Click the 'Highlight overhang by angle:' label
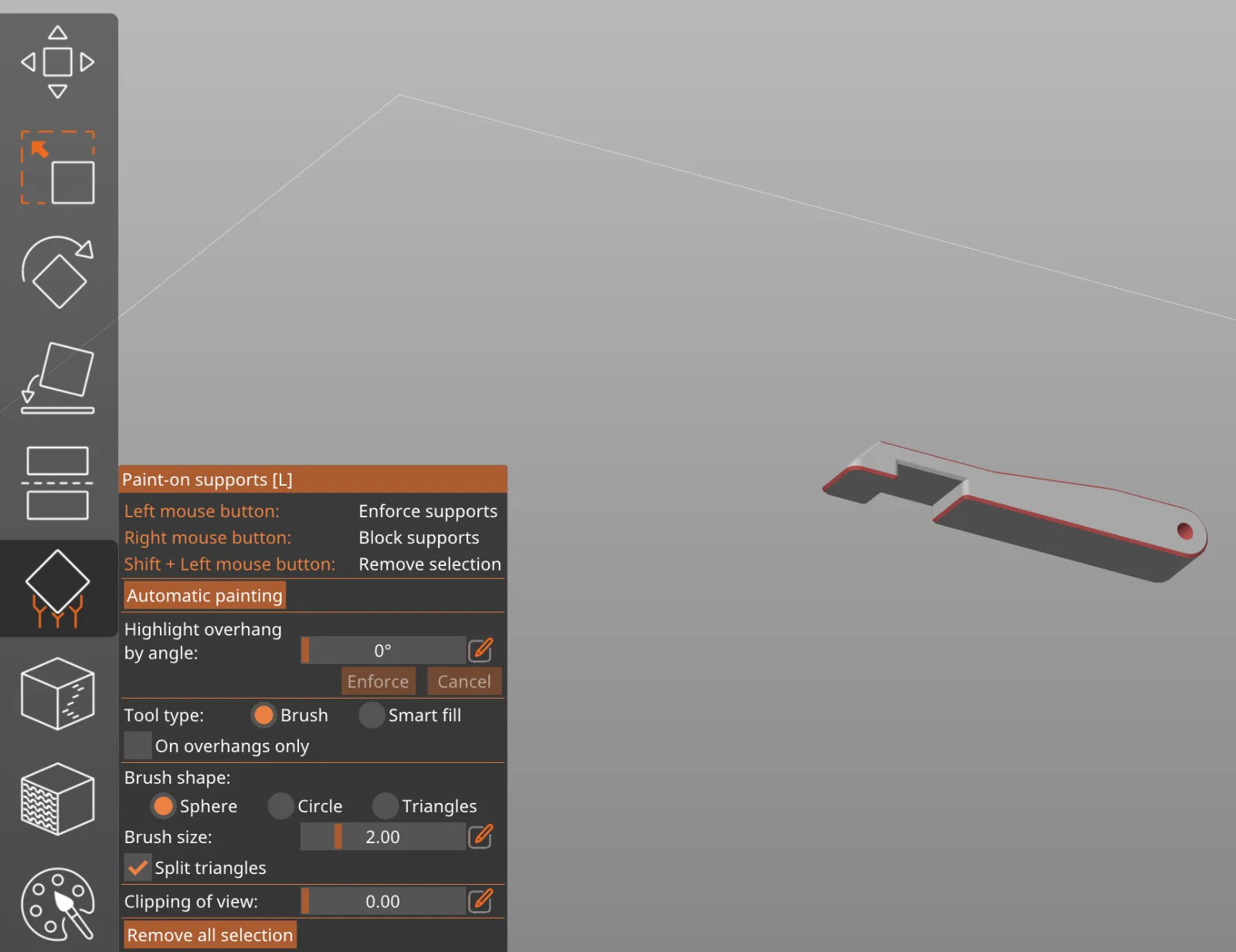 [x=203, y=641]
